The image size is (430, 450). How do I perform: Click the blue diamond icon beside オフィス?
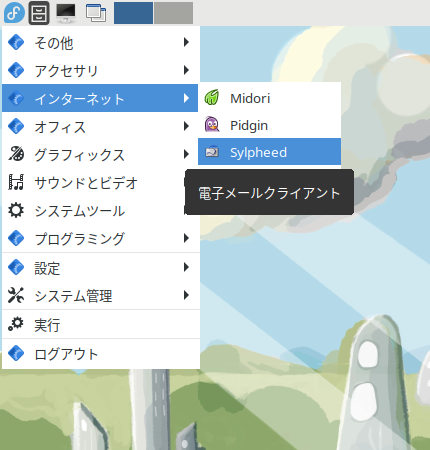click(16, 126)
